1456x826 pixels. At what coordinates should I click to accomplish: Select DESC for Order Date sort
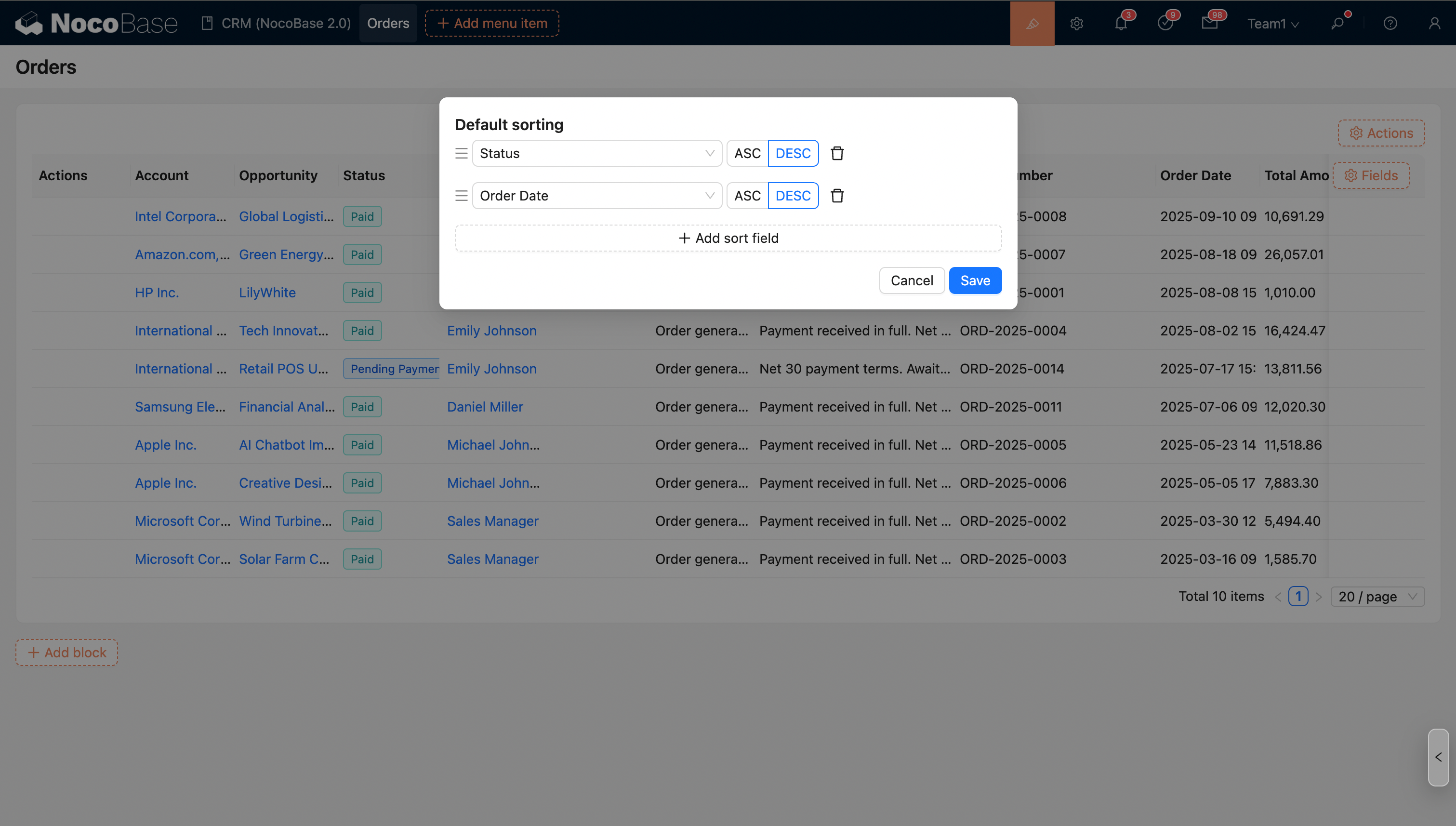coord(793,196)
